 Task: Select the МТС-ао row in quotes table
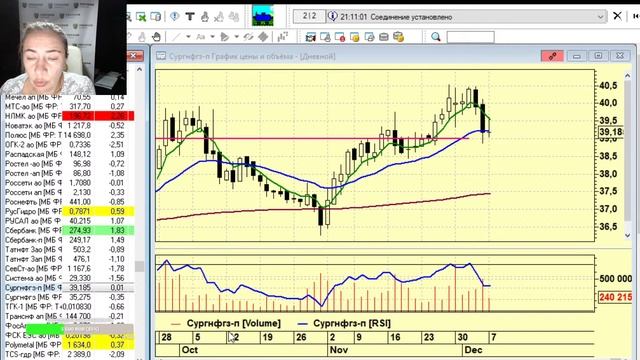point(68,107)
